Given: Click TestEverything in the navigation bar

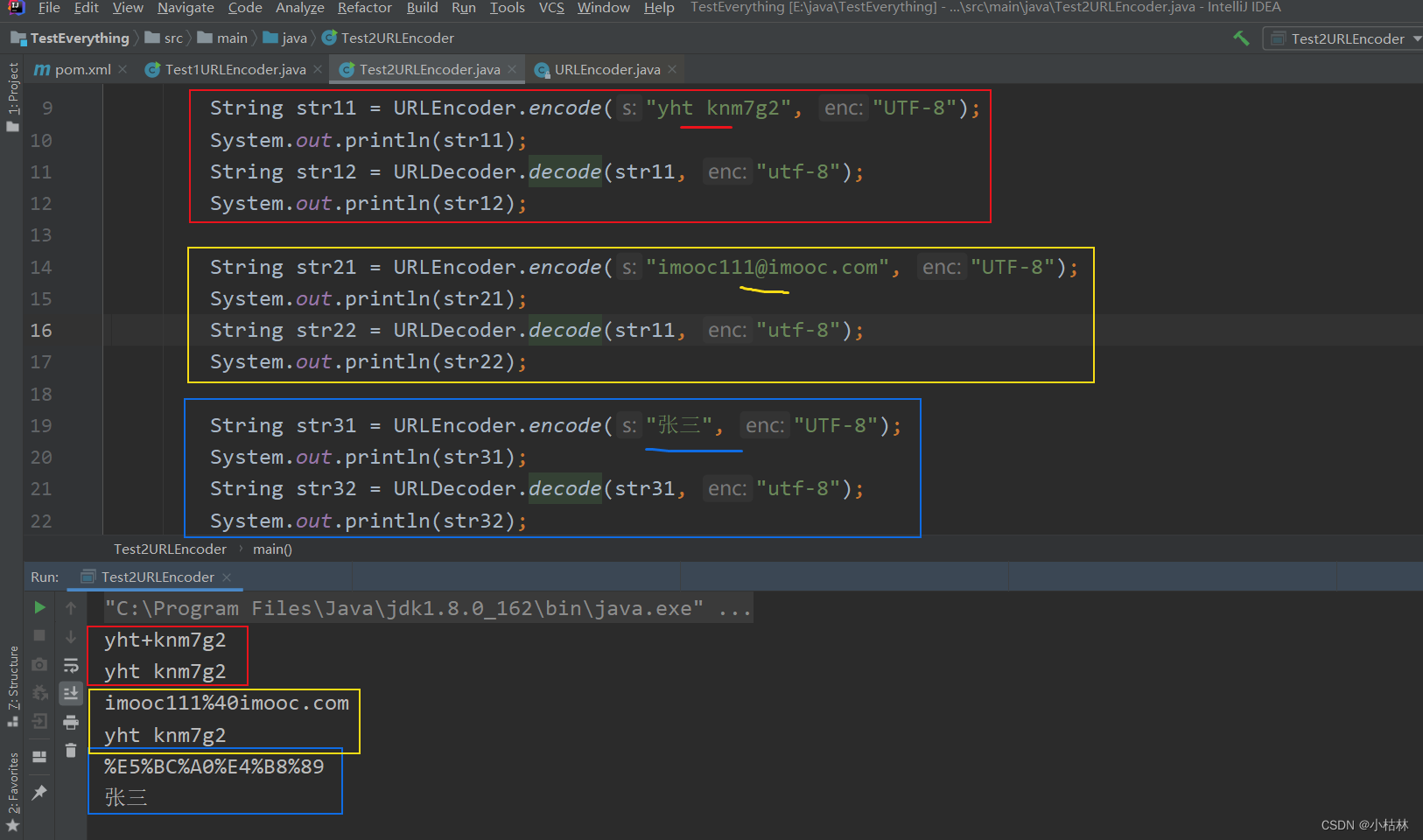Looking at the screenshot, I should click(x=78, y=38).
